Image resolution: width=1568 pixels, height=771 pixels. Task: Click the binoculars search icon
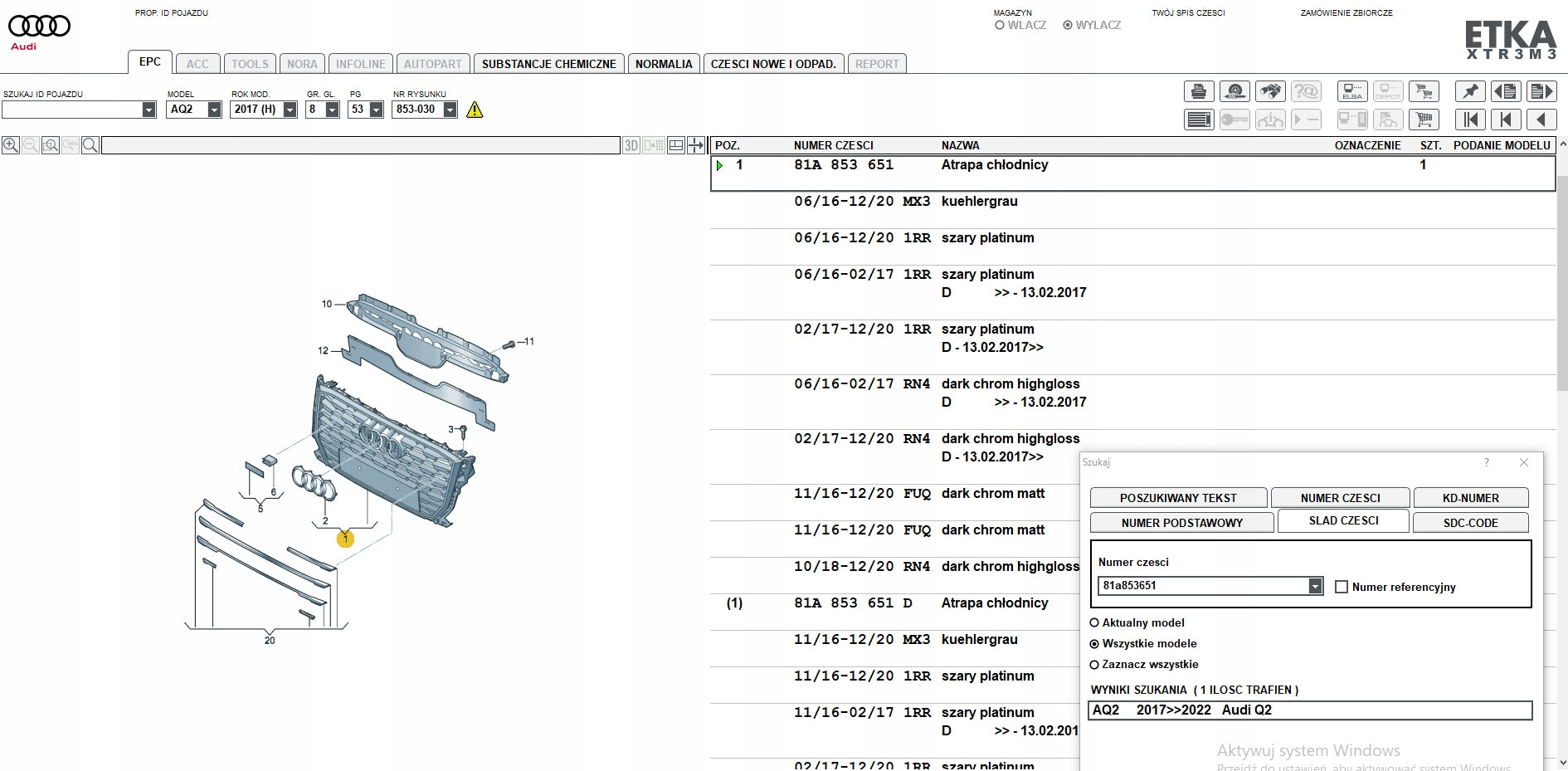click(x=1270, y=91)
